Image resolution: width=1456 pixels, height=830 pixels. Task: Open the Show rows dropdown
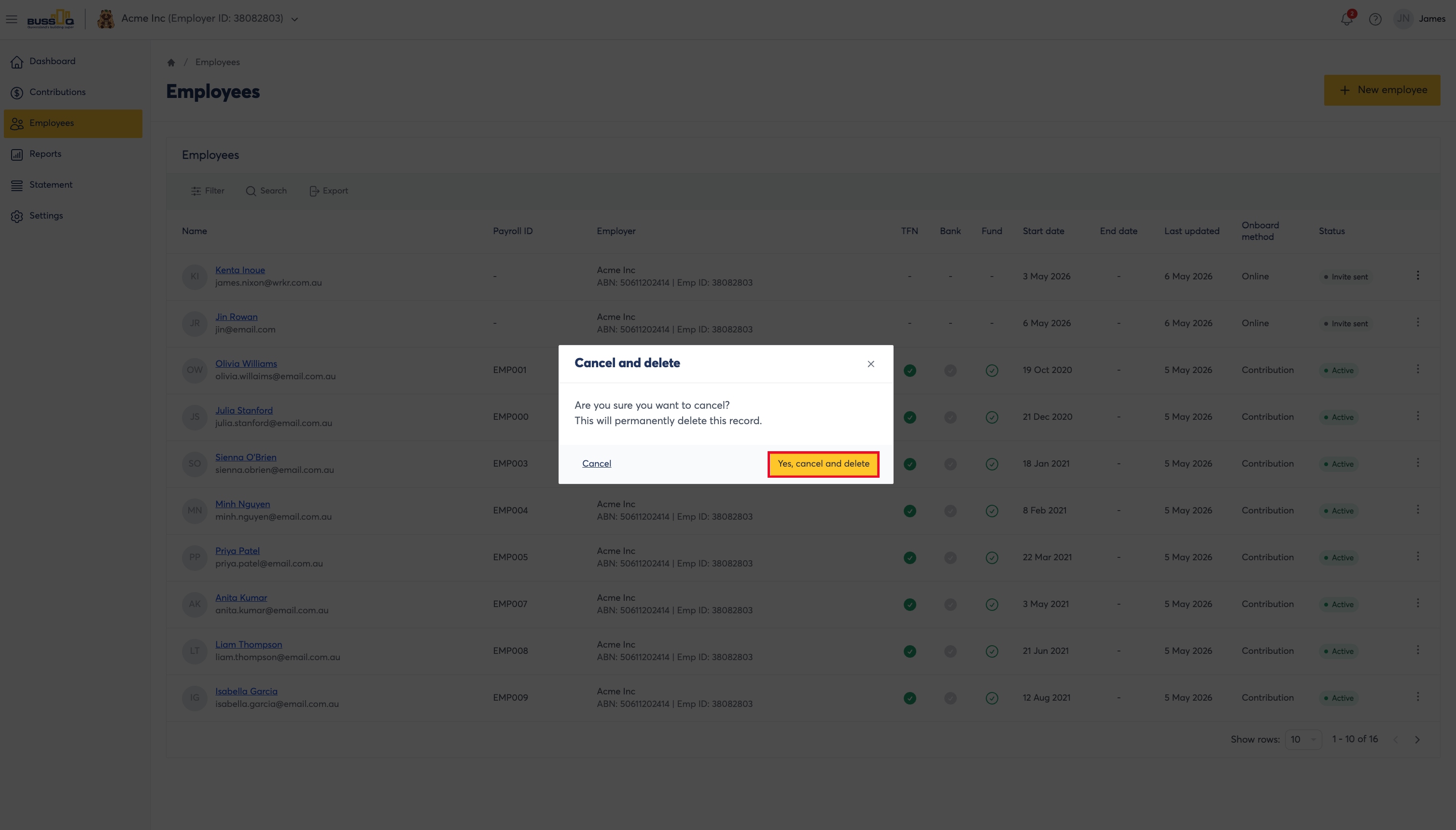pos(1302,739)
